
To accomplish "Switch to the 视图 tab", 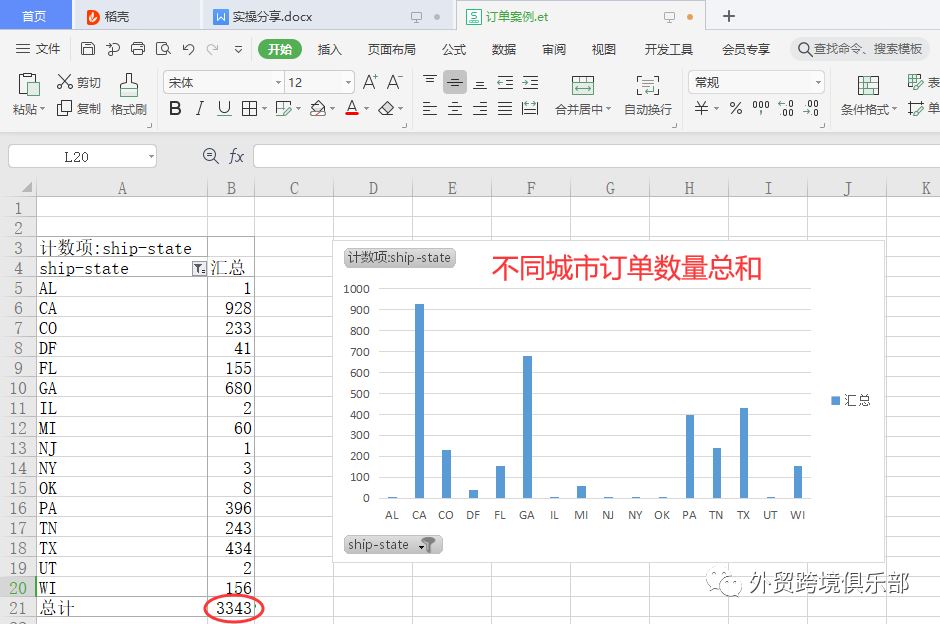I will click(x=604, y=49).
